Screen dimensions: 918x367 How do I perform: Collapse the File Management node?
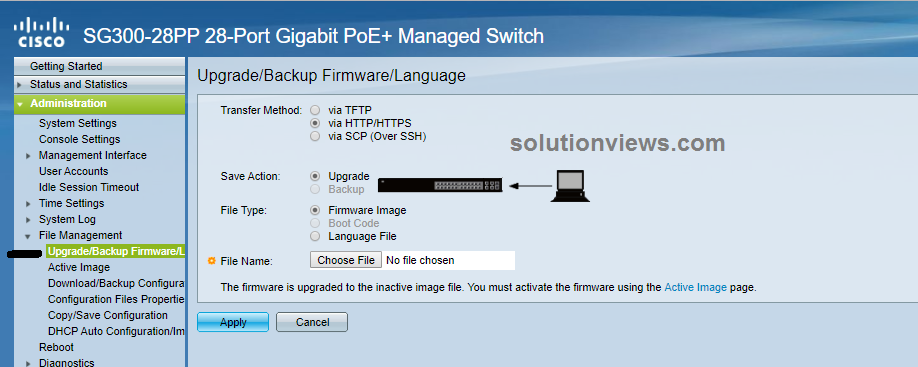coord(28,236)
